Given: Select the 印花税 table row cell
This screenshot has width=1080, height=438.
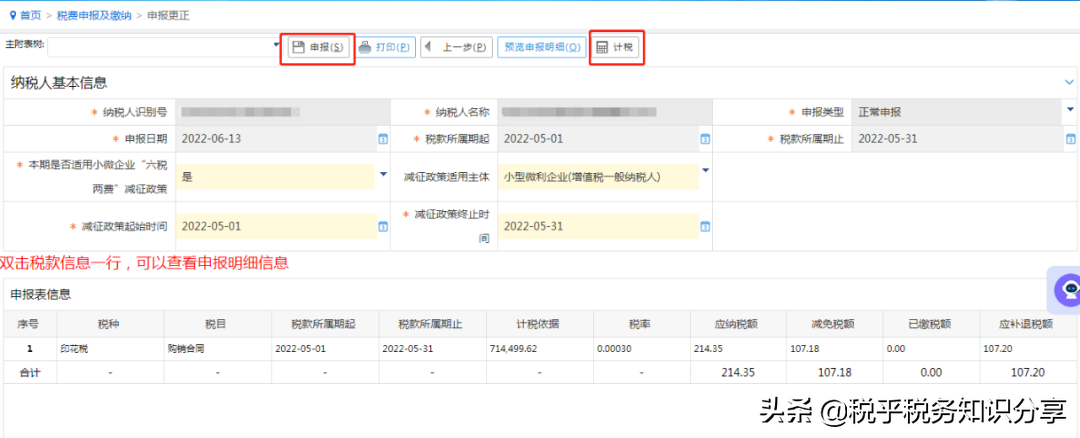Looking at the screenshot, I should 110,348.
